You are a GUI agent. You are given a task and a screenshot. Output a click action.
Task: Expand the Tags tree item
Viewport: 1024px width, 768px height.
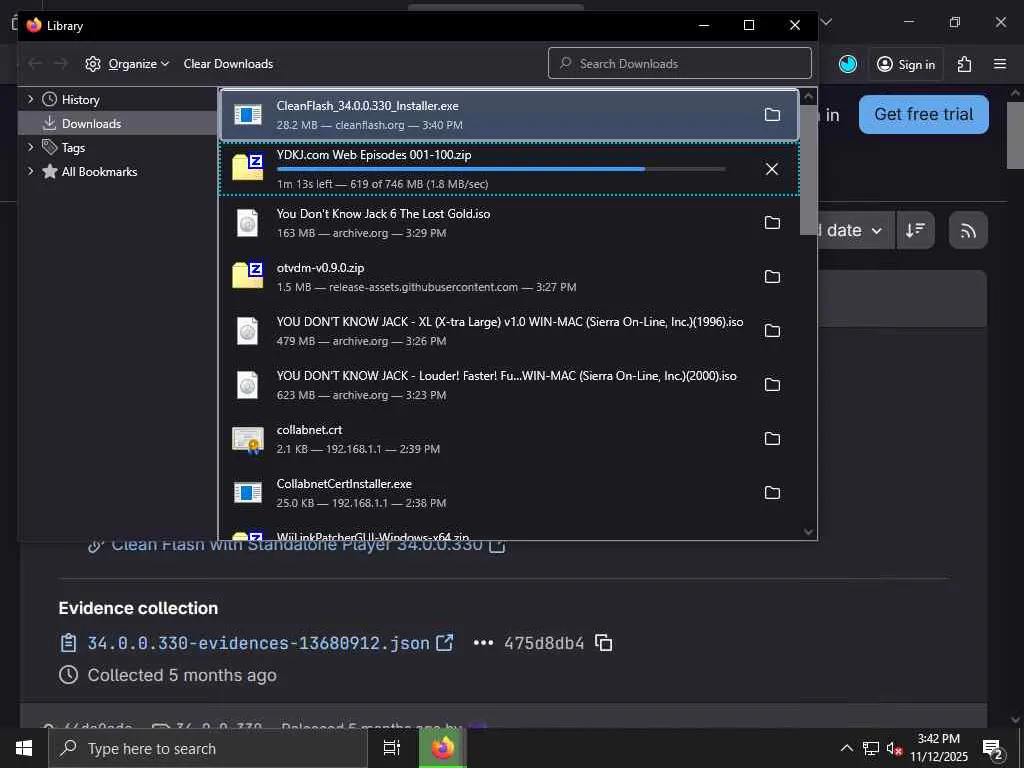tap(30, 147)
